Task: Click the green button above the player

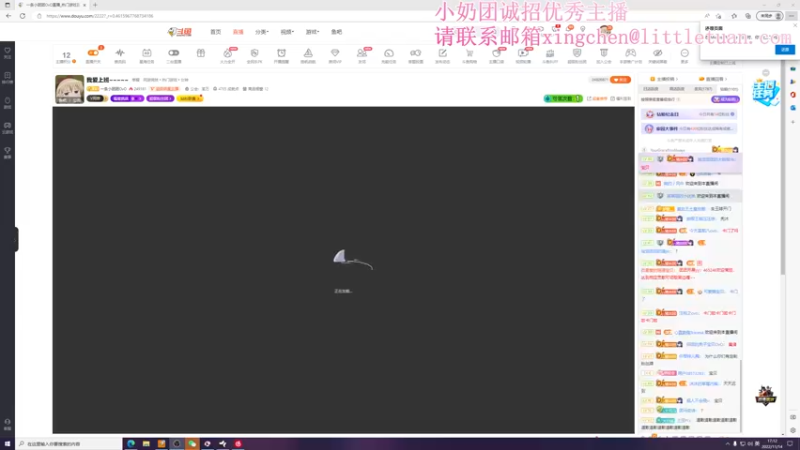Action: [x=563, y=98]
